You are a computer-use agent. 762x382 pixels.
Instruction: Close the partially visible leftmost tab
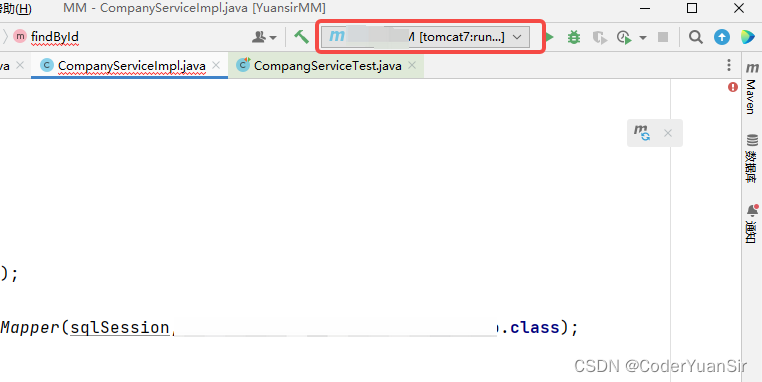coord(20,65)
